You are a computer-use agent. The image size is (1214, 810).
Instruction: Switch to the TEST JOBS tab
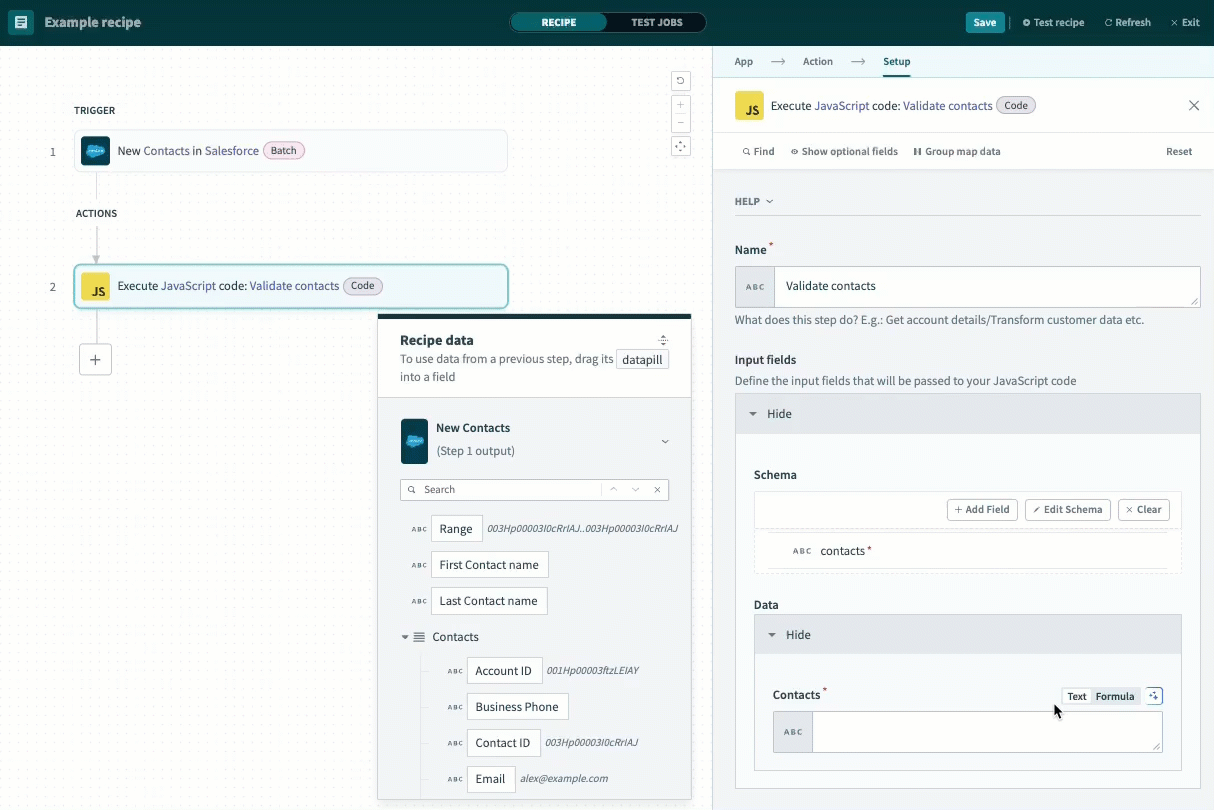(x=658, y=21)
